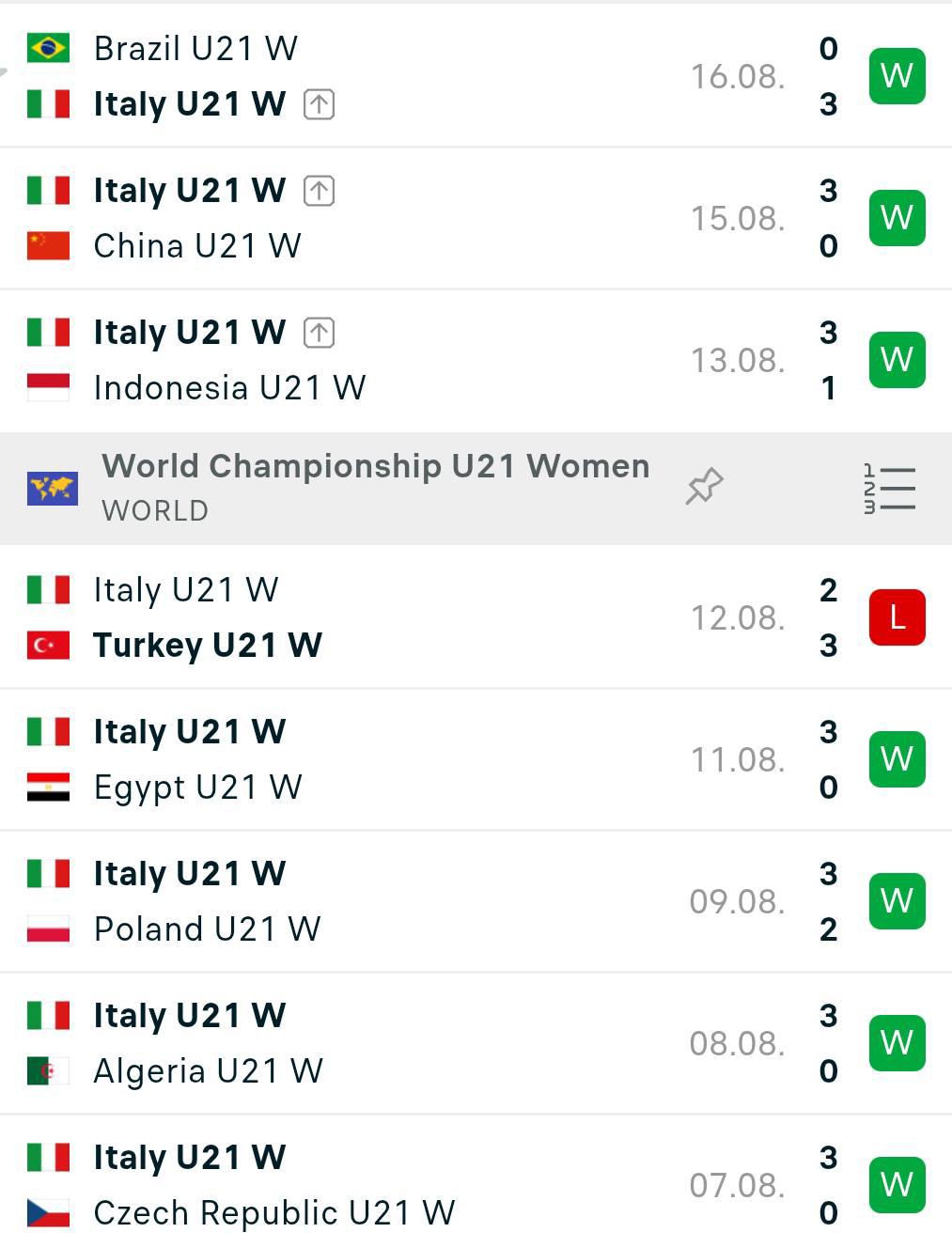This screenshot has height=1248, width=952.
Task: Click the Brazil flag icon
Action: click(48, 48)
